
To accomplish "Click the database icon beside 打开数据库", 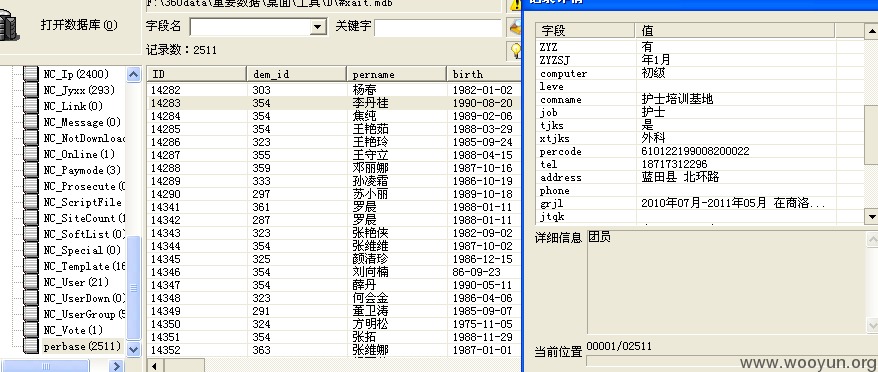I will pyautogui.click(x=10, y=26).
